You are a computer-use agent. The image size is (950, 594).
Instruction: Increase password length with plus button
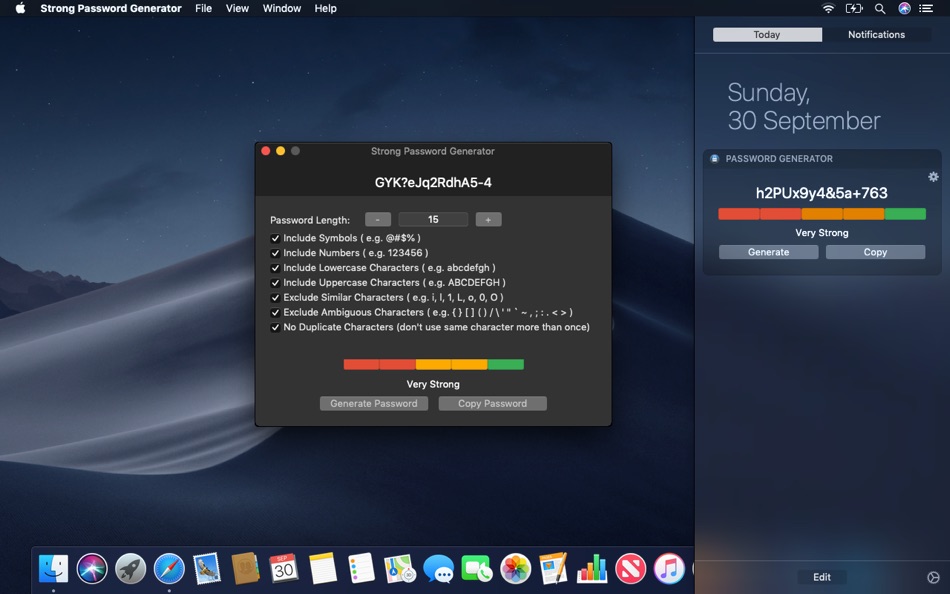488,219
